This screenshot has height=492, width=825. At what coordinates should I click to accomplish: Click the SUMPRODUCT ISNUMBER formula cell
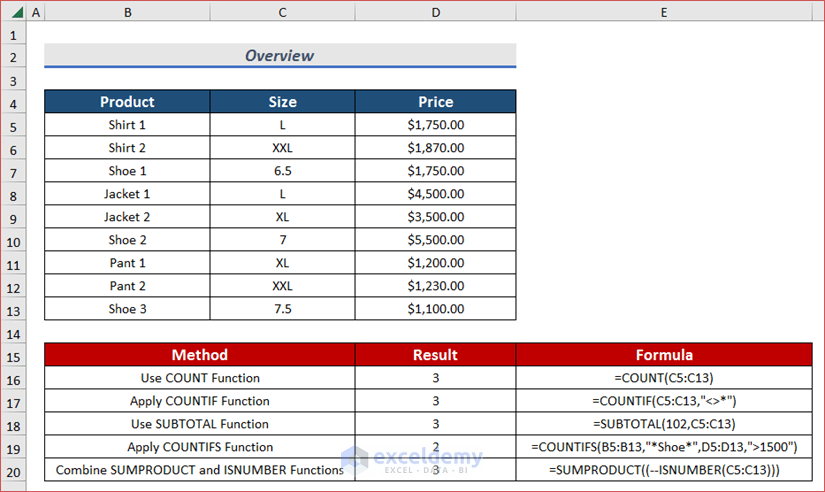tap(664, 470)
